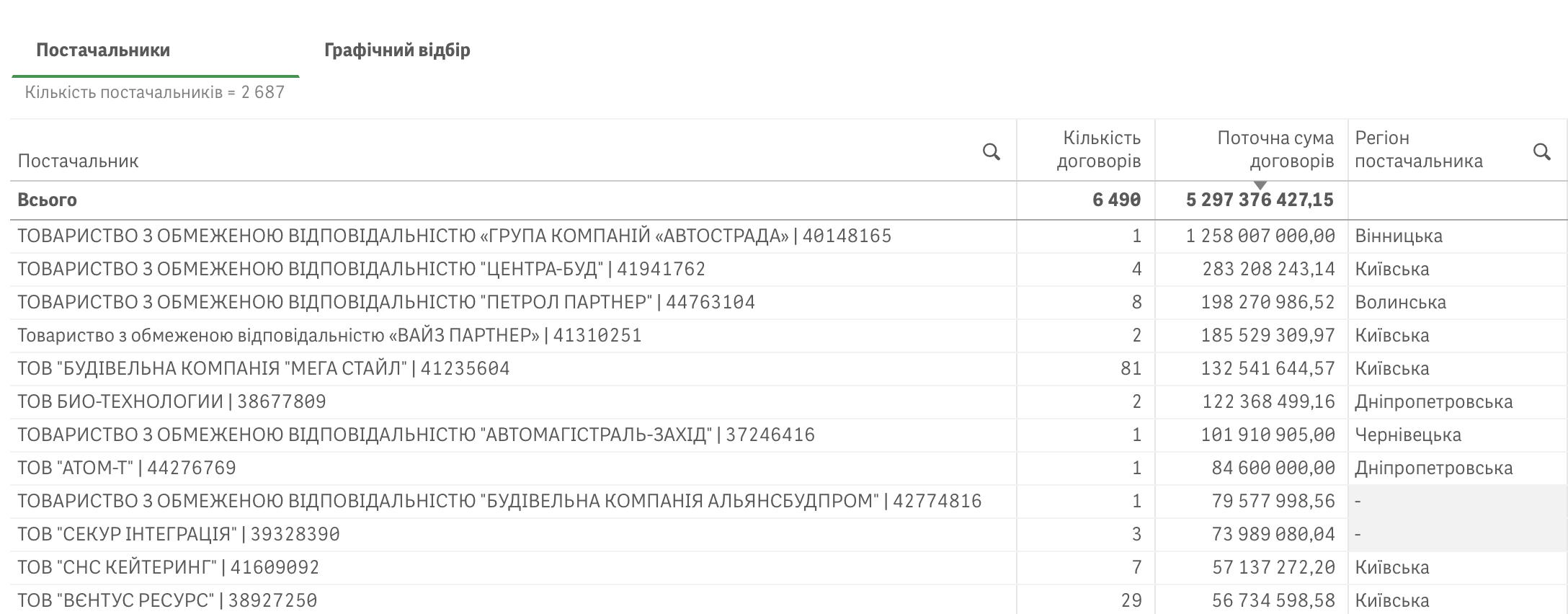
Task: Select supplier "ПЕТРОЛ ПАРТНЕР" row
Action: [386, 303]
